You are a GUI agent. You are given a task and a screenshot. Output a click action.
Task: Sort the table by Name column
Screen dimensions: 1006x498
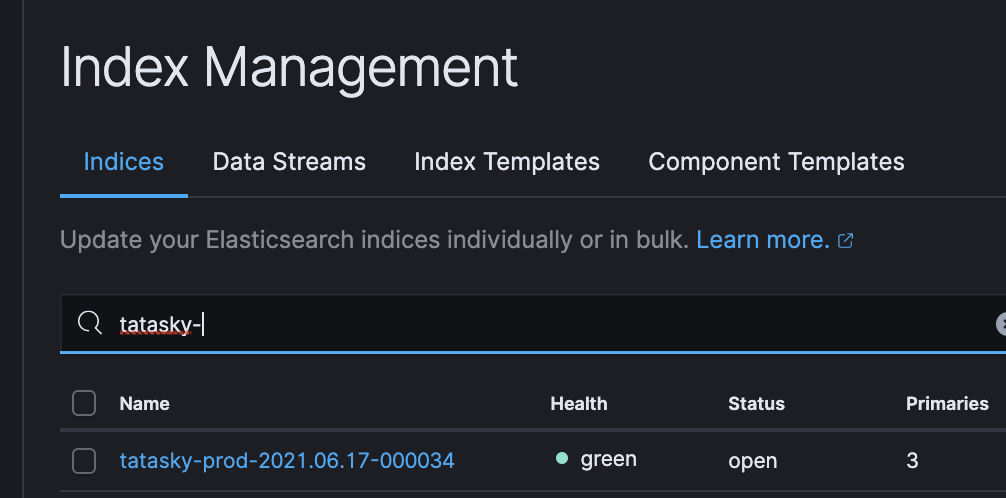click(x=144, y=404)
